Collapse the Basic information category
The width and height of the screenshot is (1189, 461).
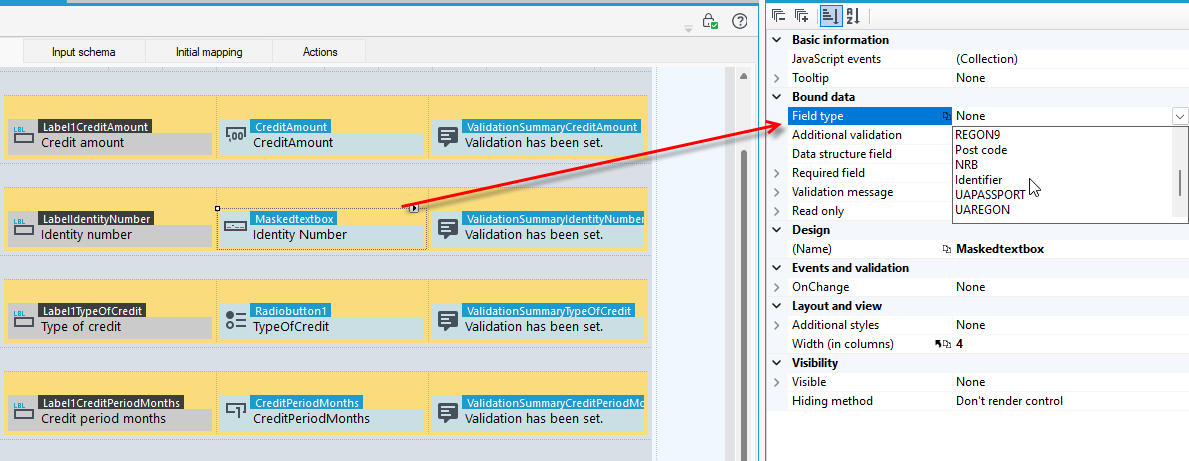(776, 40)
